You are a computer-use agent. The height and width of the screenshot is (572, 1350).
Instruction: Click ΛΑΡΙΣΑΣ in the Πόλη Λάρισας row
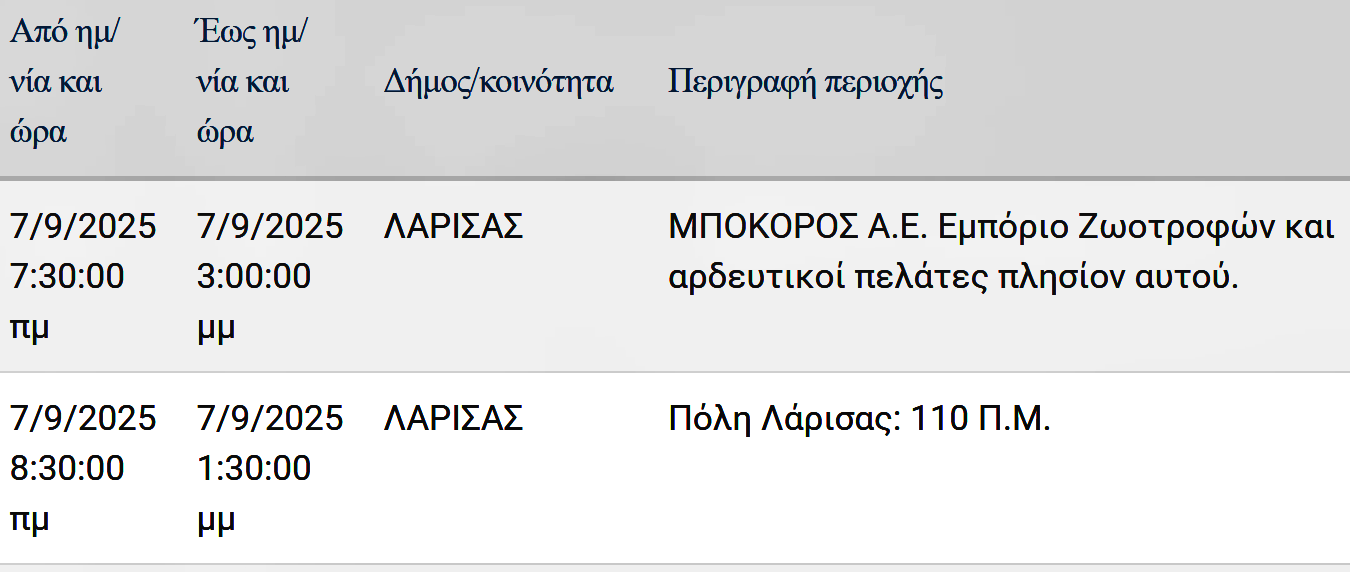pos(454,418)
